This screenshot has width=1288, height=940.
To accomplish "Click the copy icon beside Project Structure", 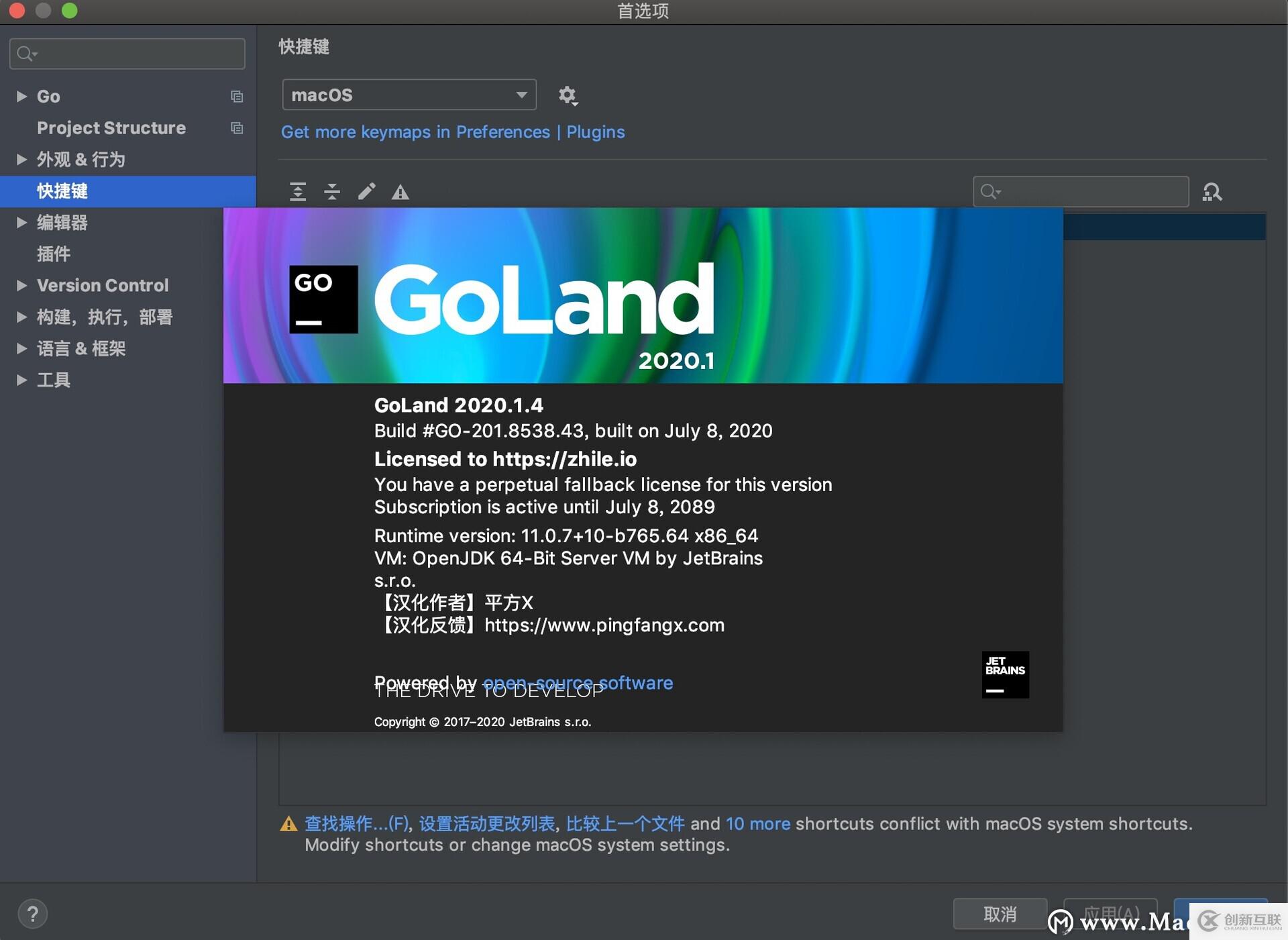I will [237, 128].
